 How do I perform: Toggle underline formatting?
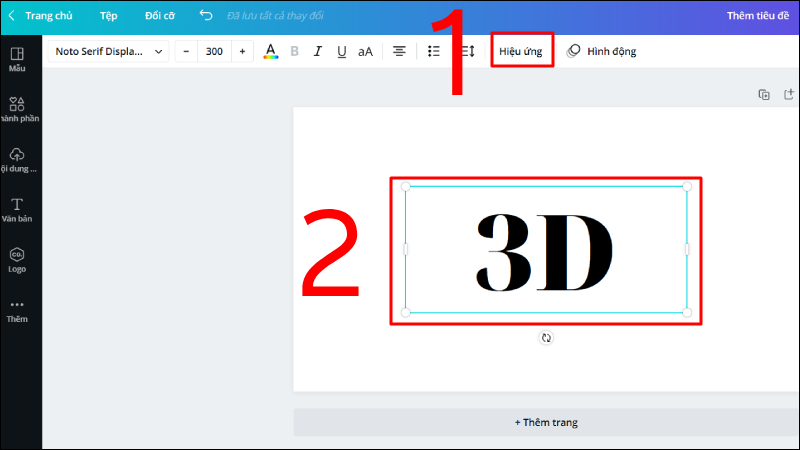pos(342,51)
